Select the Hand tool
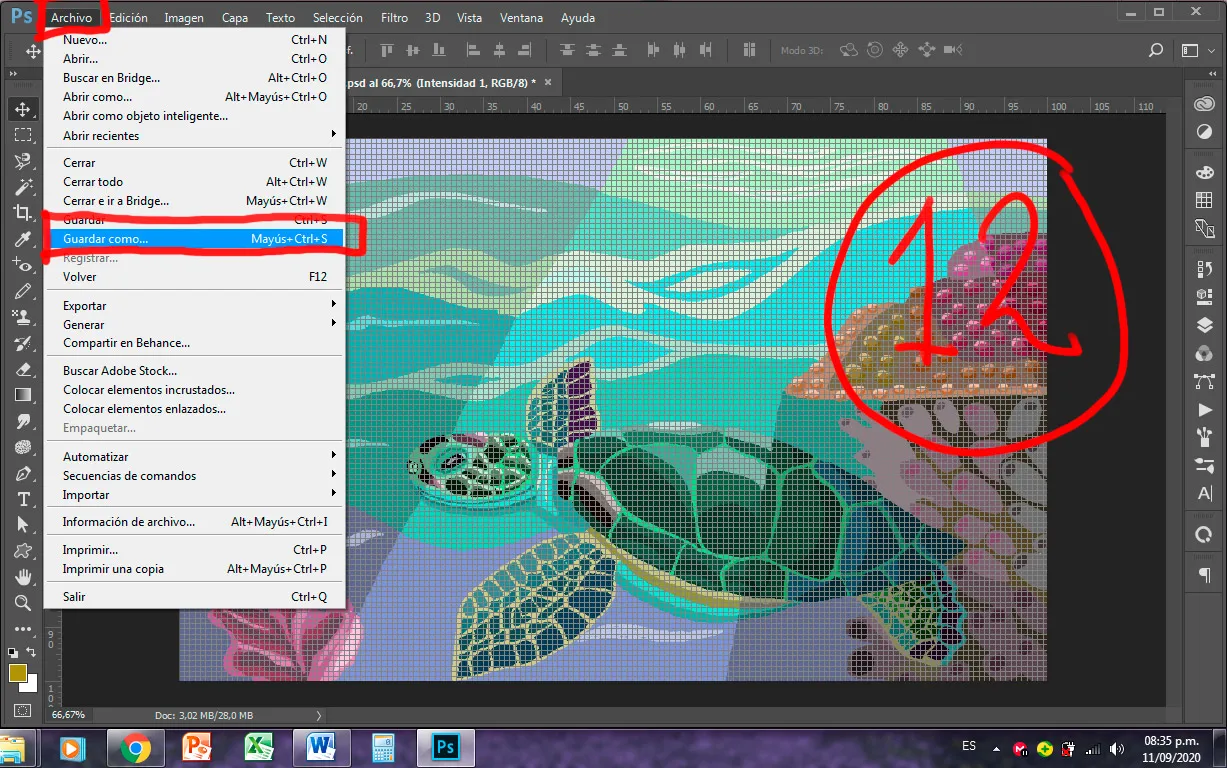This screenshot has width=1227, height=768. tap(22, 577)
